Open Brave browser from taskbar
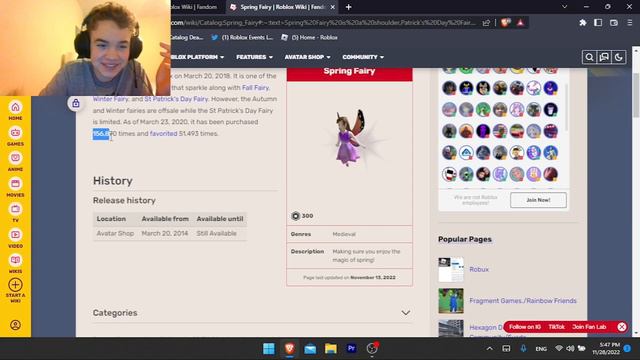 point(289,349)
